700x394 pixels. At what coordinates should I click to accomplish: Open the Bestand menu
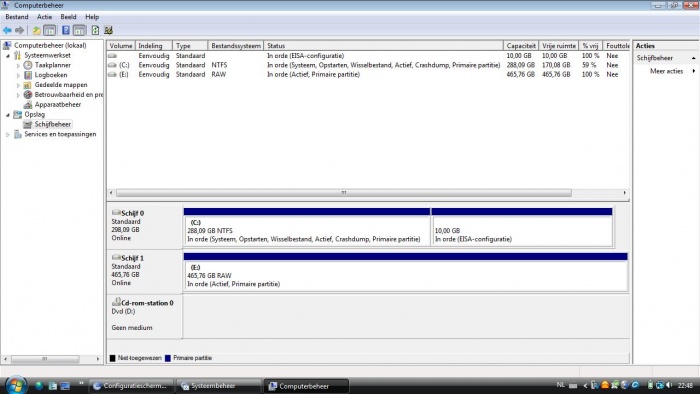click(x=17, y=17)
